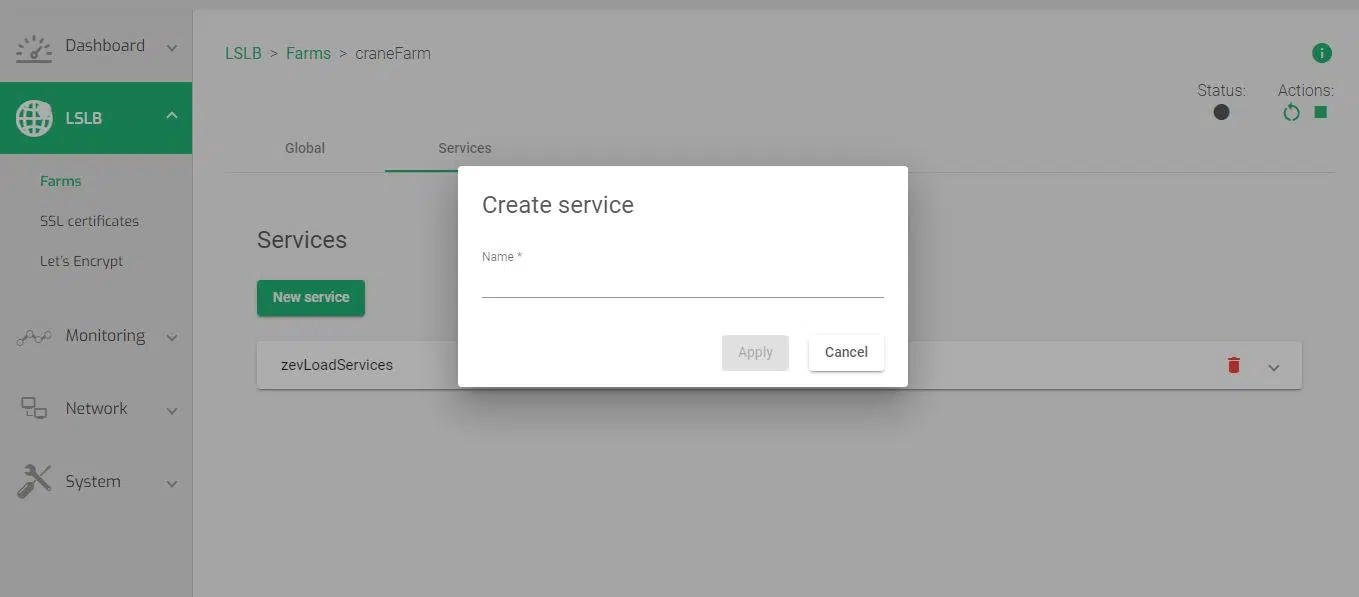This screenshot has height=597, width=1359.
Task: Go to Farms via the breadcrumb link
Action: [308, 53]
